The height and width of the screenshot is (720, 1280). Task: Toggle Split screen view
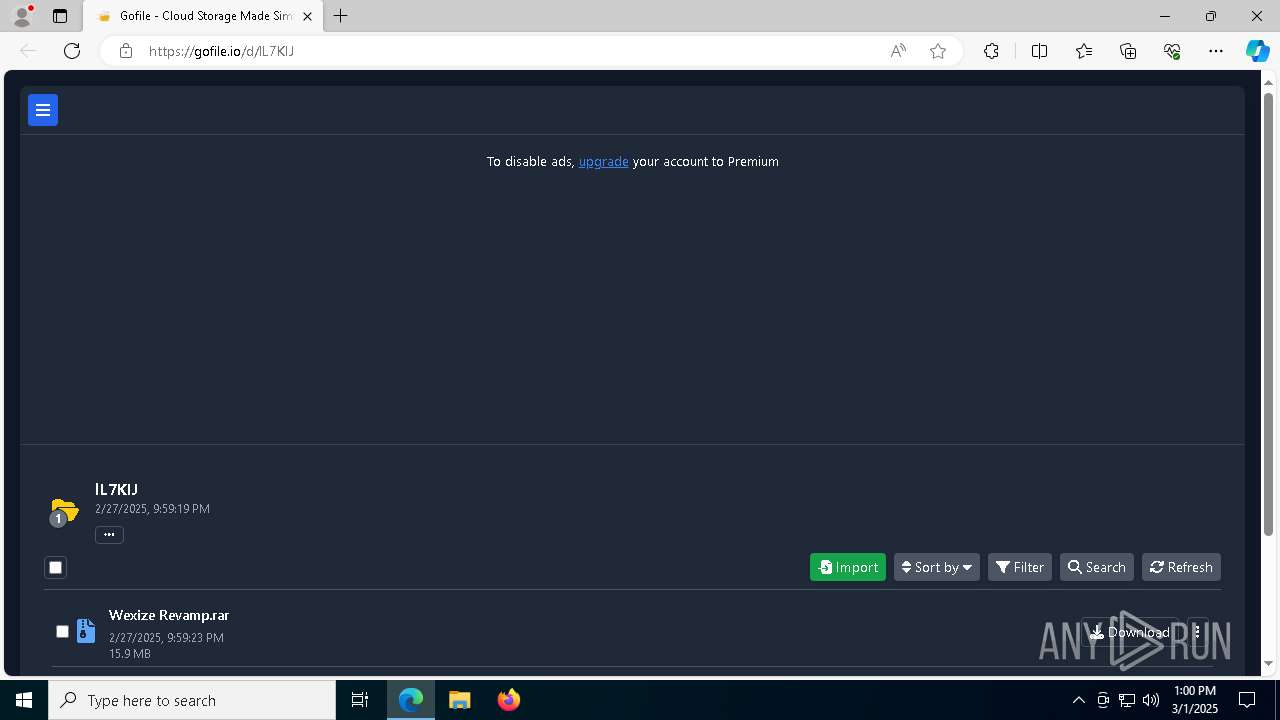[x=1039, y=51]
